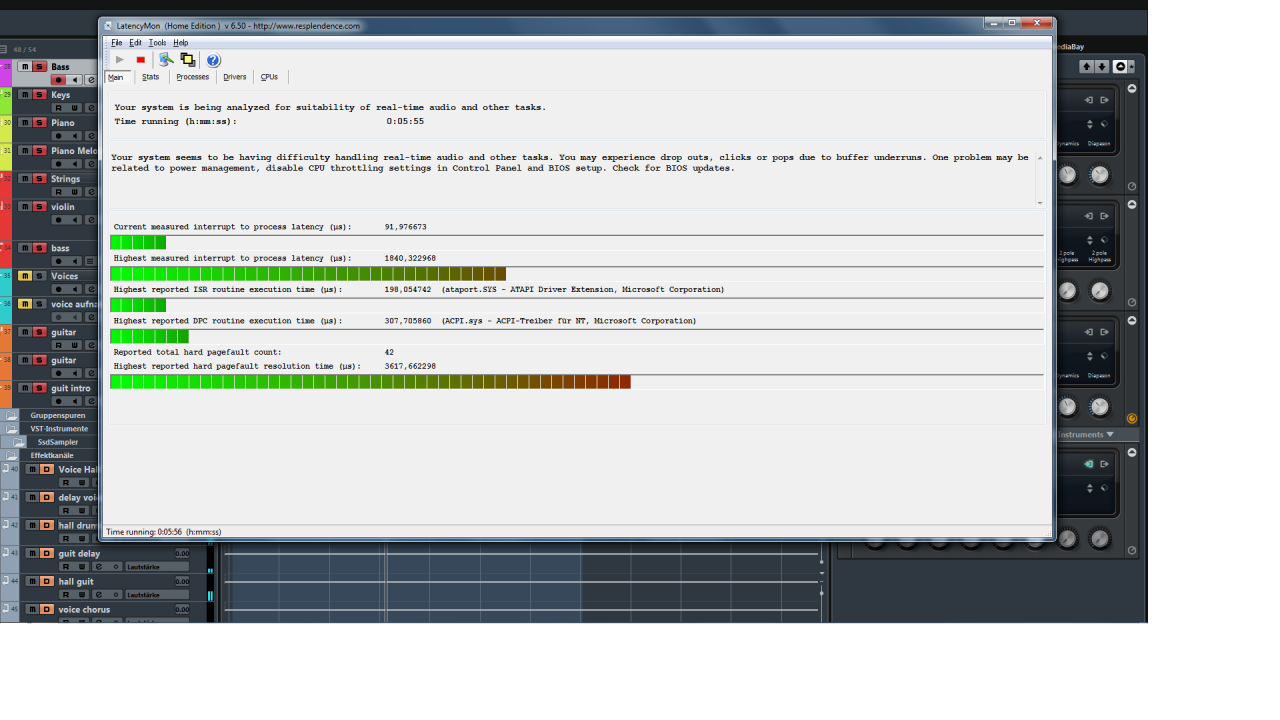Solo the Bass track numbered 28
This screenshot has height=720, width=1280.
[x=39, y=67]
